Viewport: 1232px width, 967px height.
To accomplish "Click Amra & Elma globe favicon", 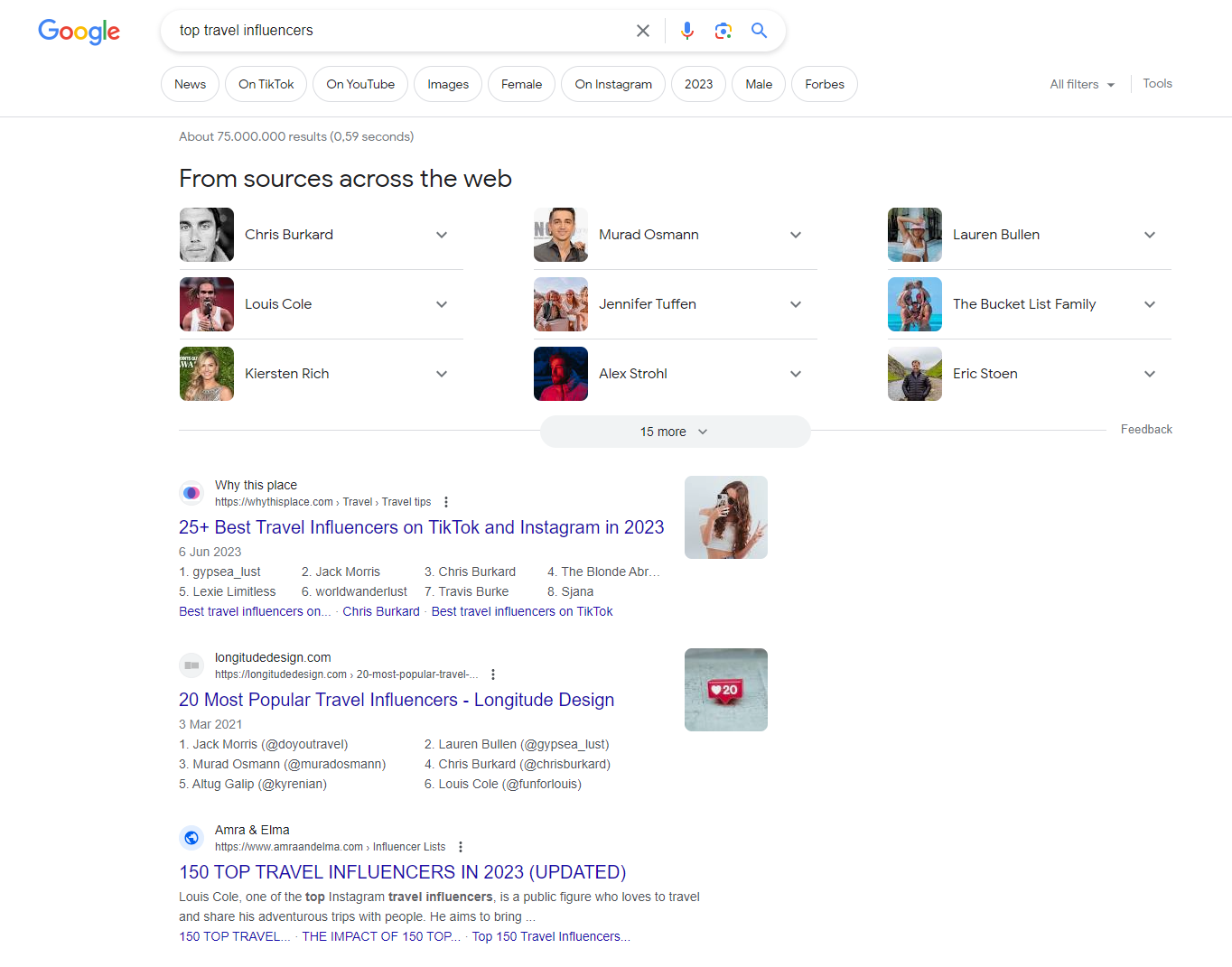I will tap(191, 838).
